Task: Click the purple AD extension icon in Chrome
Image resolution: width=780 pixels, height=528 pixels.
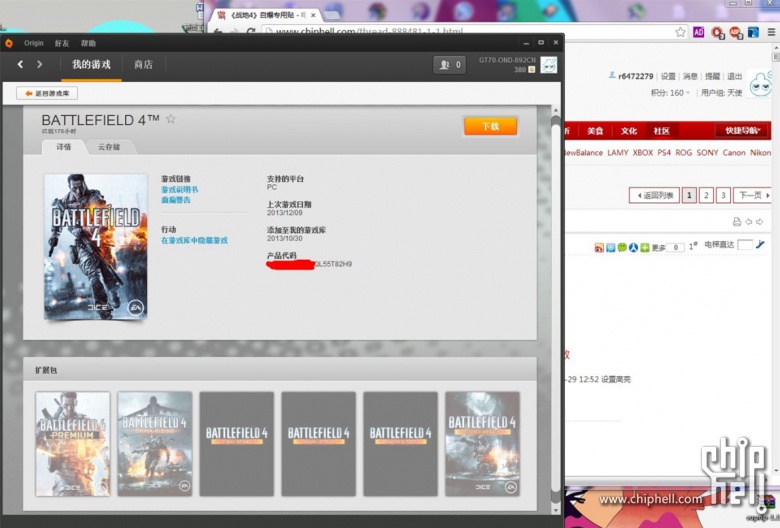Action: [698, 32]
